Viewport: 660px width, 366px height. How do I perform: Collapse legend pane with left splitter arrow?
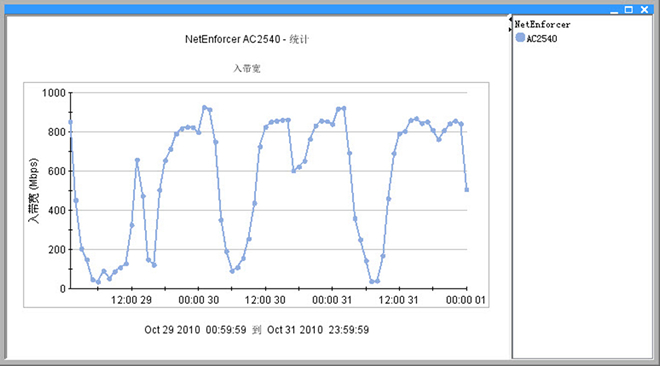[x=510, y=19]
